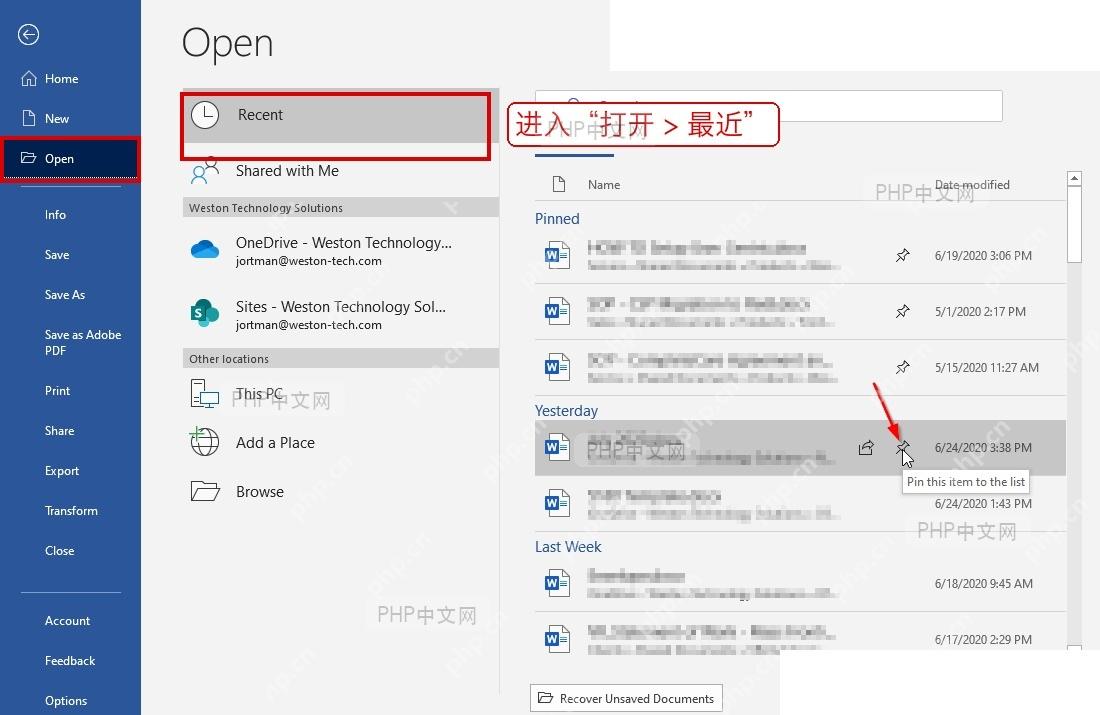Click share icon on 6/24/2020 3:38 PM document
The height and width of the screenshot is (715, 1100).
tap(866, 448)
